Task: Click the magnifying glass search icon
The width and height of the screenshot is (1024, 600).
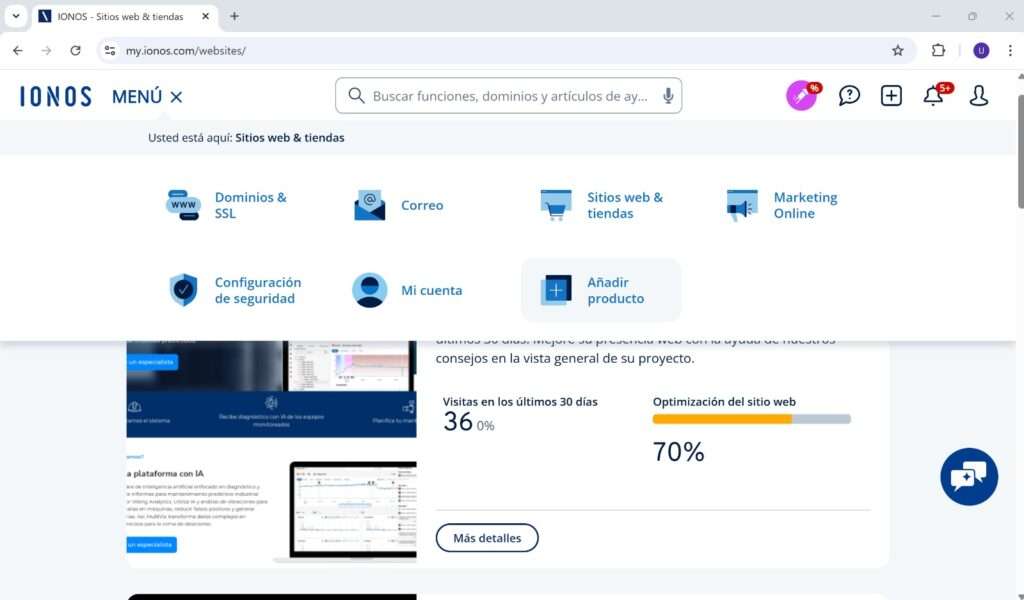Action: pos(356,96)
